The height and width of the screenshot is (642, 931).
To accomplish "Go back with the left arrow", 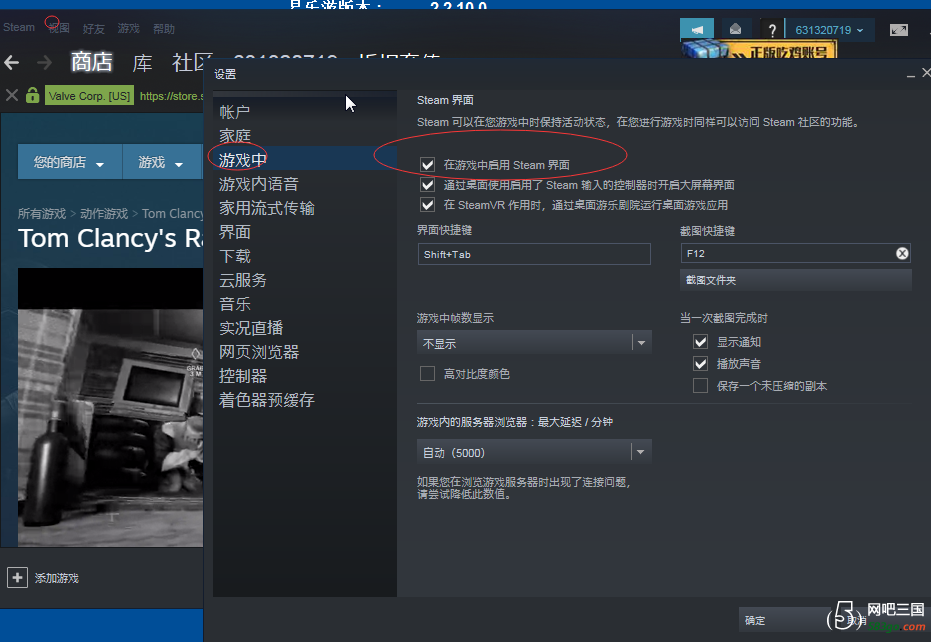I will [12, 62].
